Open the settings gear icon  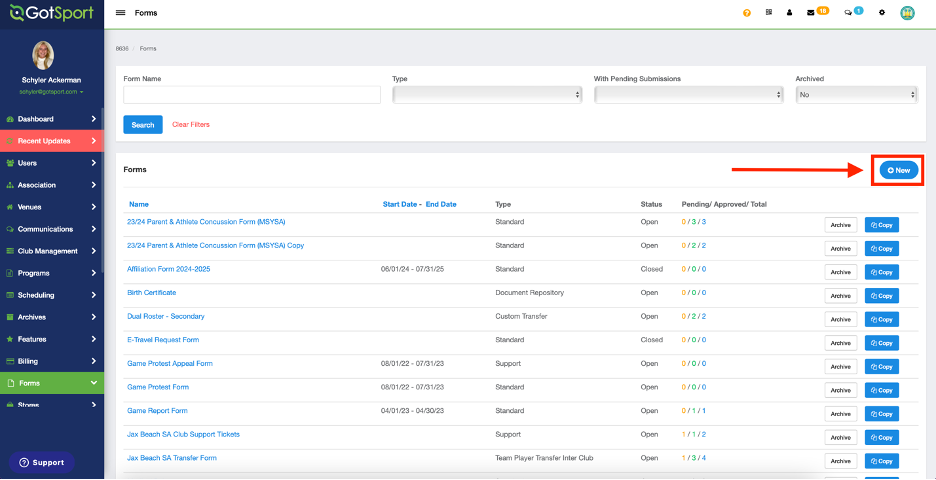tap(882, 13)
